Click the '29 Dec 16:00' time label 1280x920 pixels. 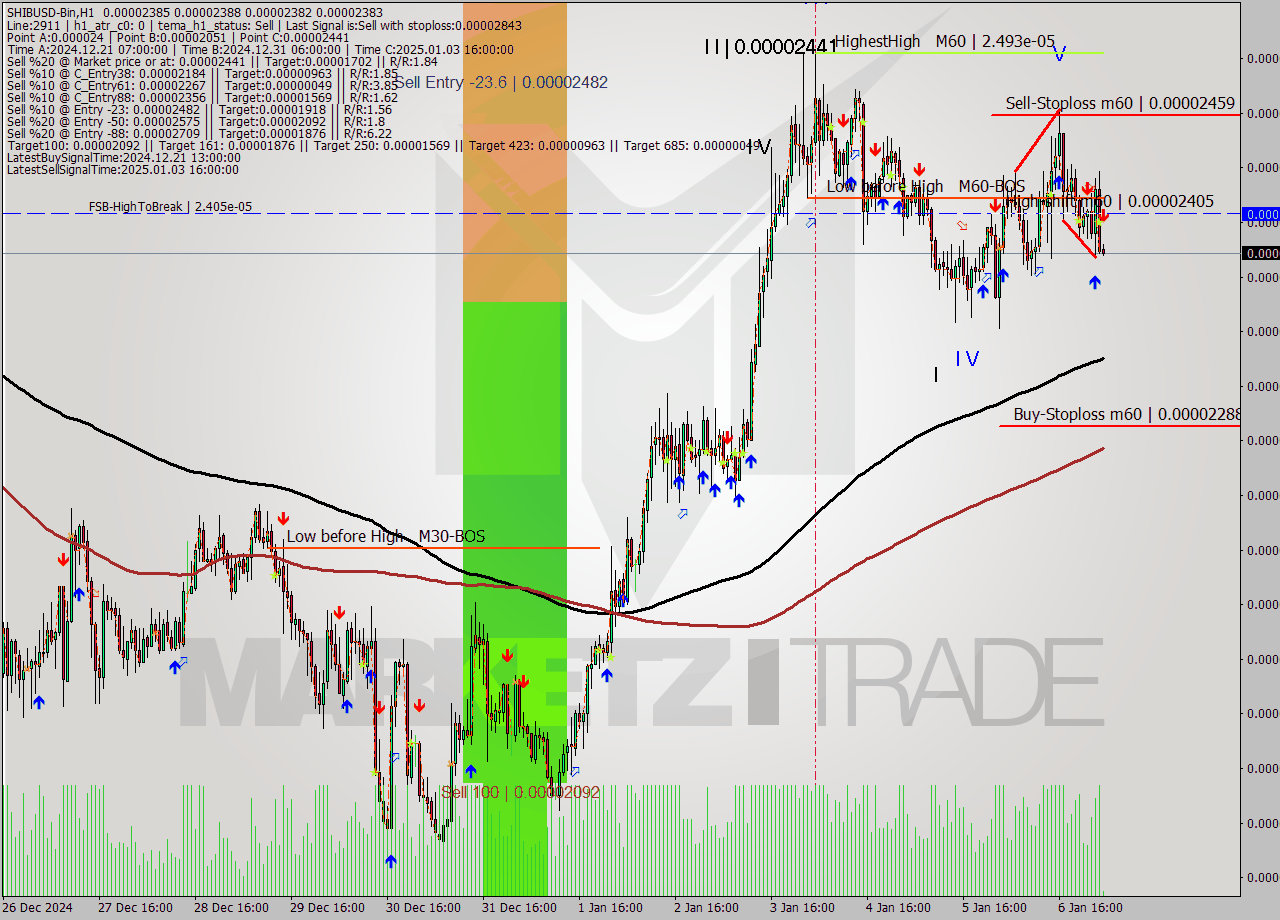coord(328,908)
